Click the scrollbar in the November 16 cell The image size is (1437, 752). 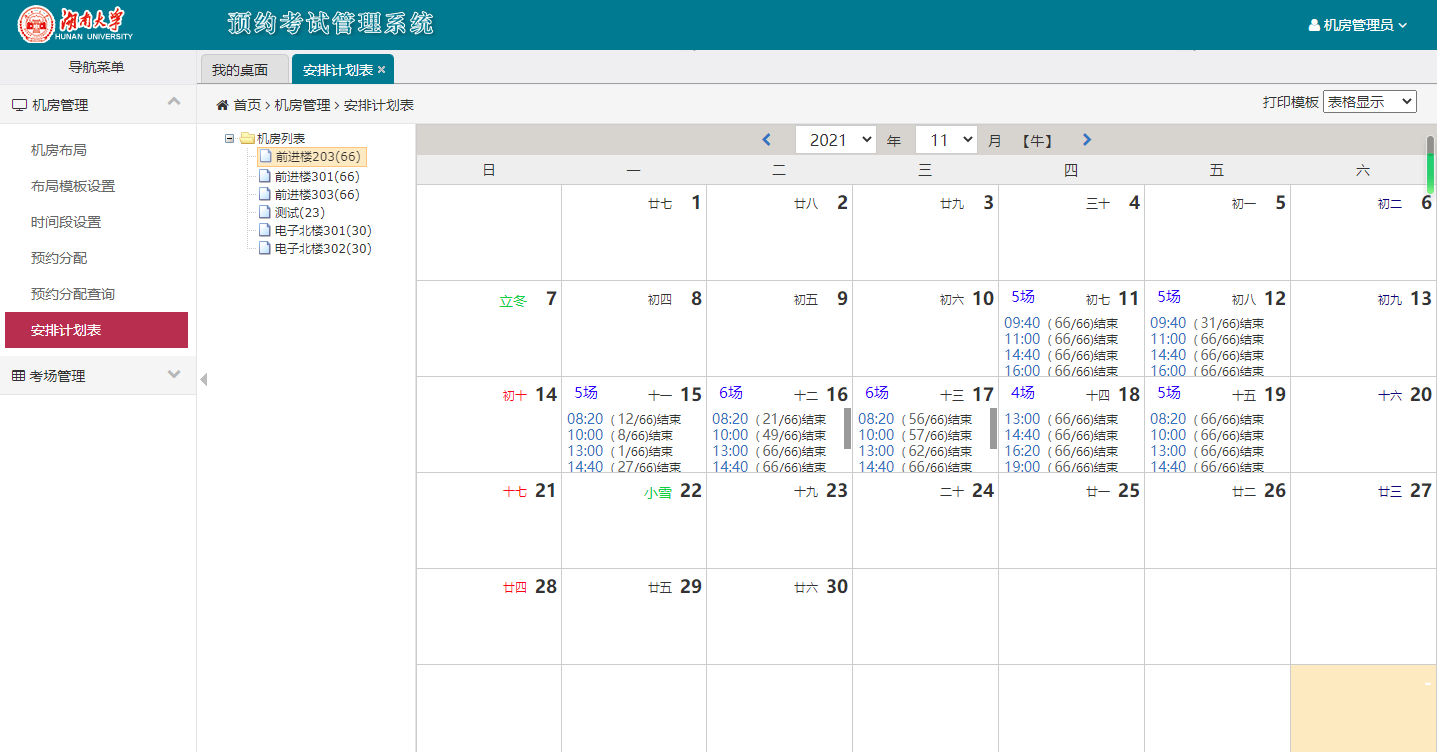pos(847,428)
